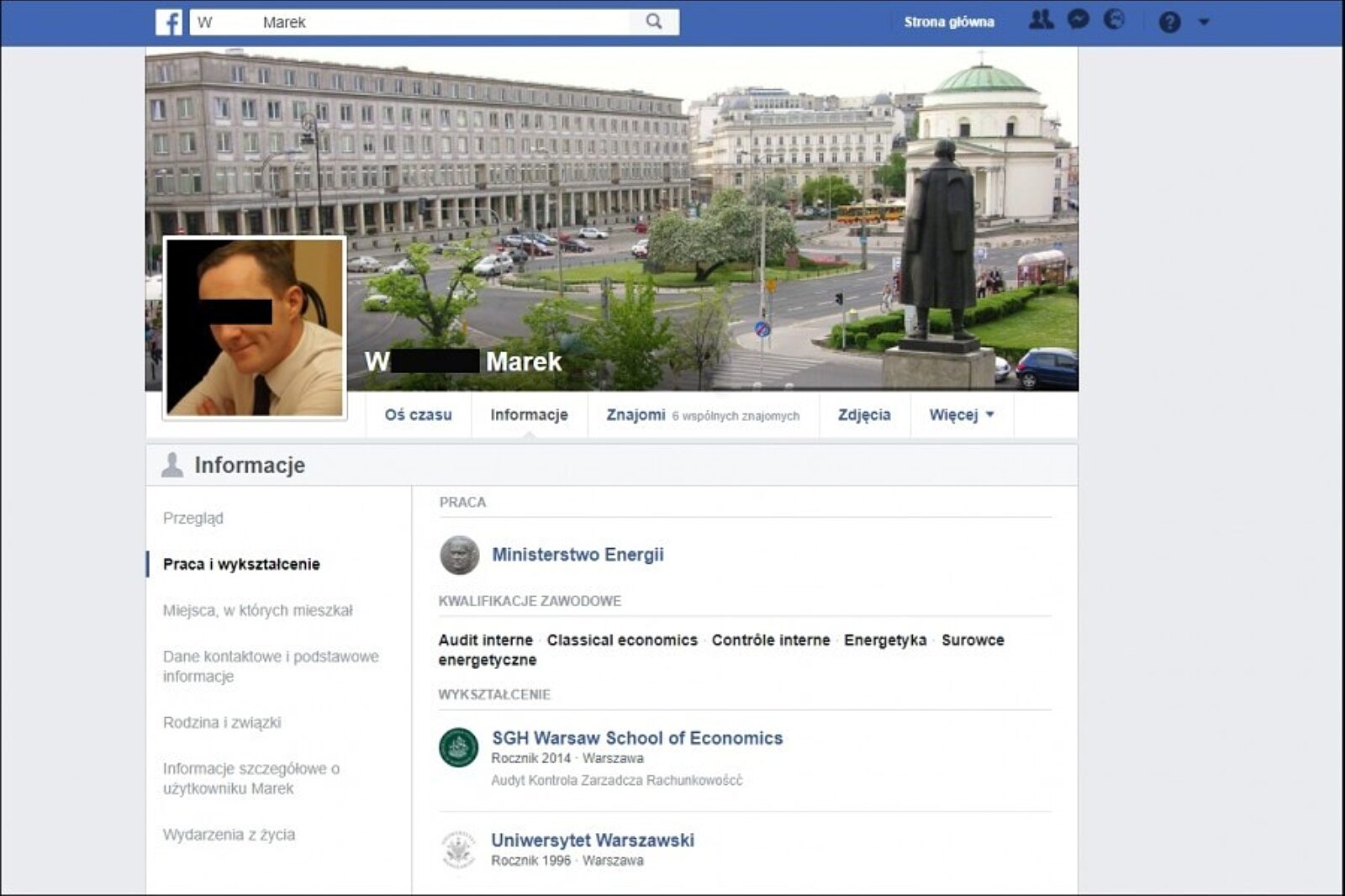Image resolution: width=1345 pixels, height=896 pixels.
Task: Click the Ministerstwo Energii workplace logo
Action: click(458, 554)
